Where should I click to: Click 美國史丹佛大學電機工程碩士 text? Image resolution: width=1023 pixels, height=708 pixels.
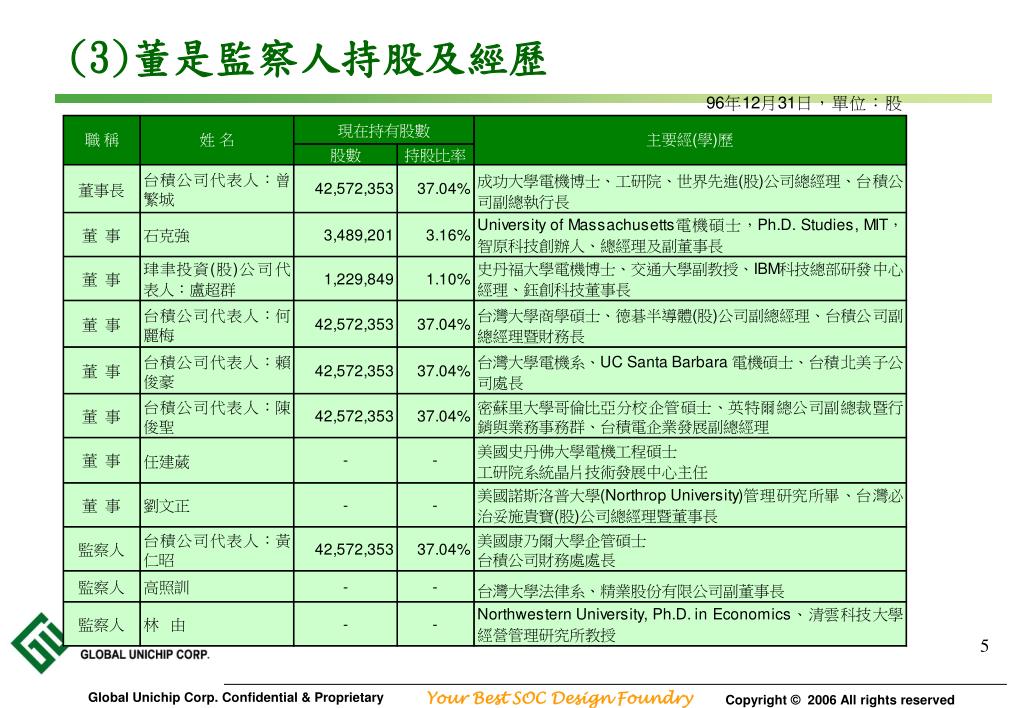click(x=577, y=452)
